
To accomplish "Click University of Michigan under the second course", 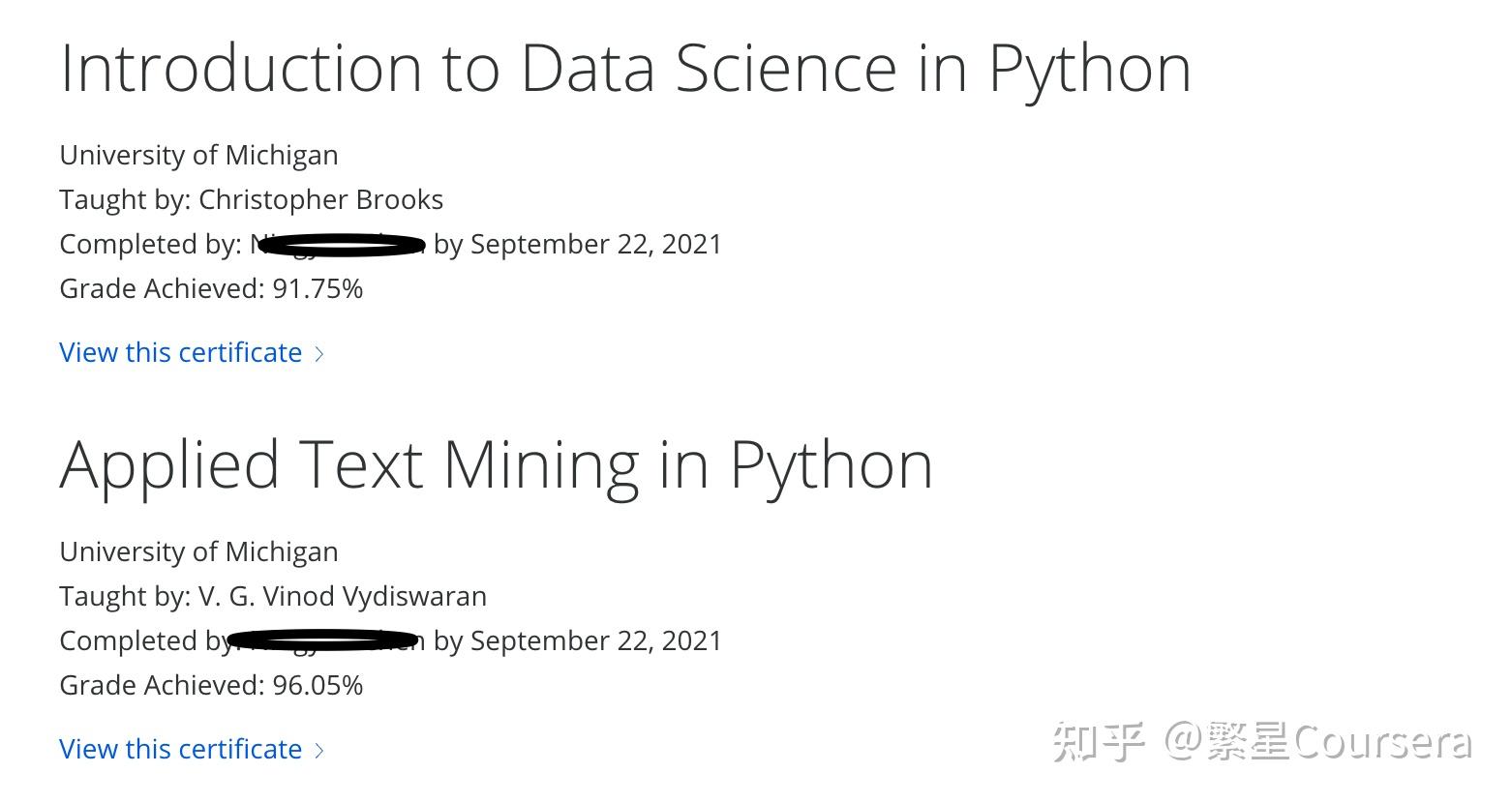I will pyautogui.click(x=198, y=551).
